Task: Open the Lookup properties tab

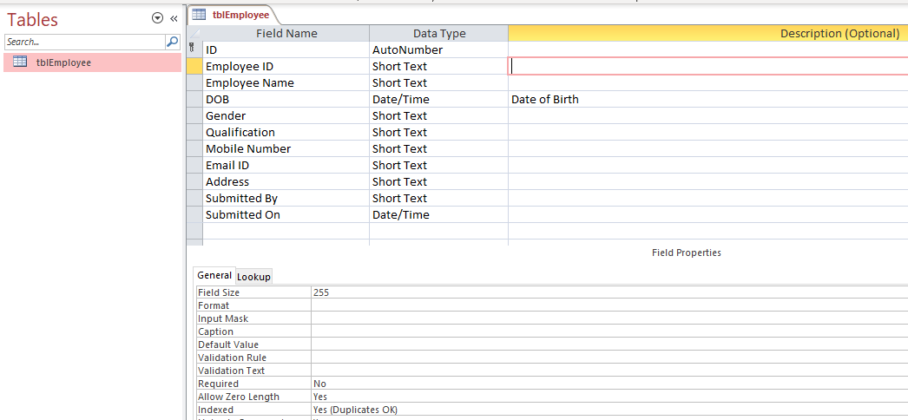Action: click(x=254, y=276)
